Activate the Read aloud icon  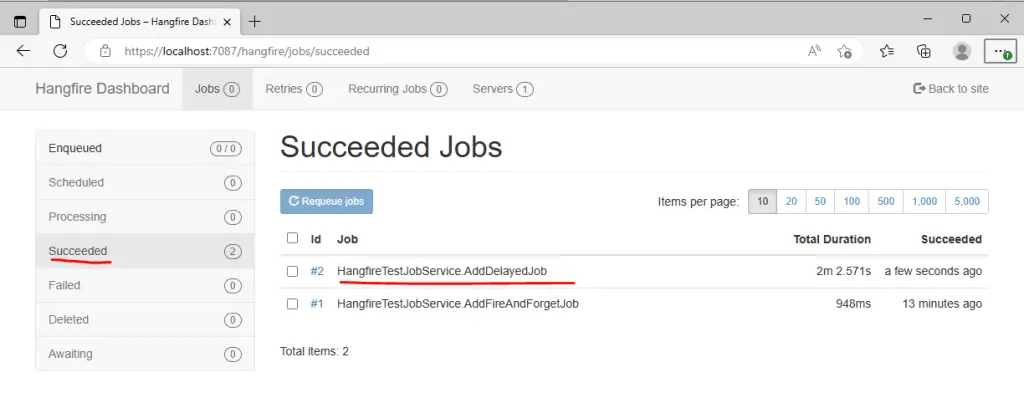click(814, 51)
